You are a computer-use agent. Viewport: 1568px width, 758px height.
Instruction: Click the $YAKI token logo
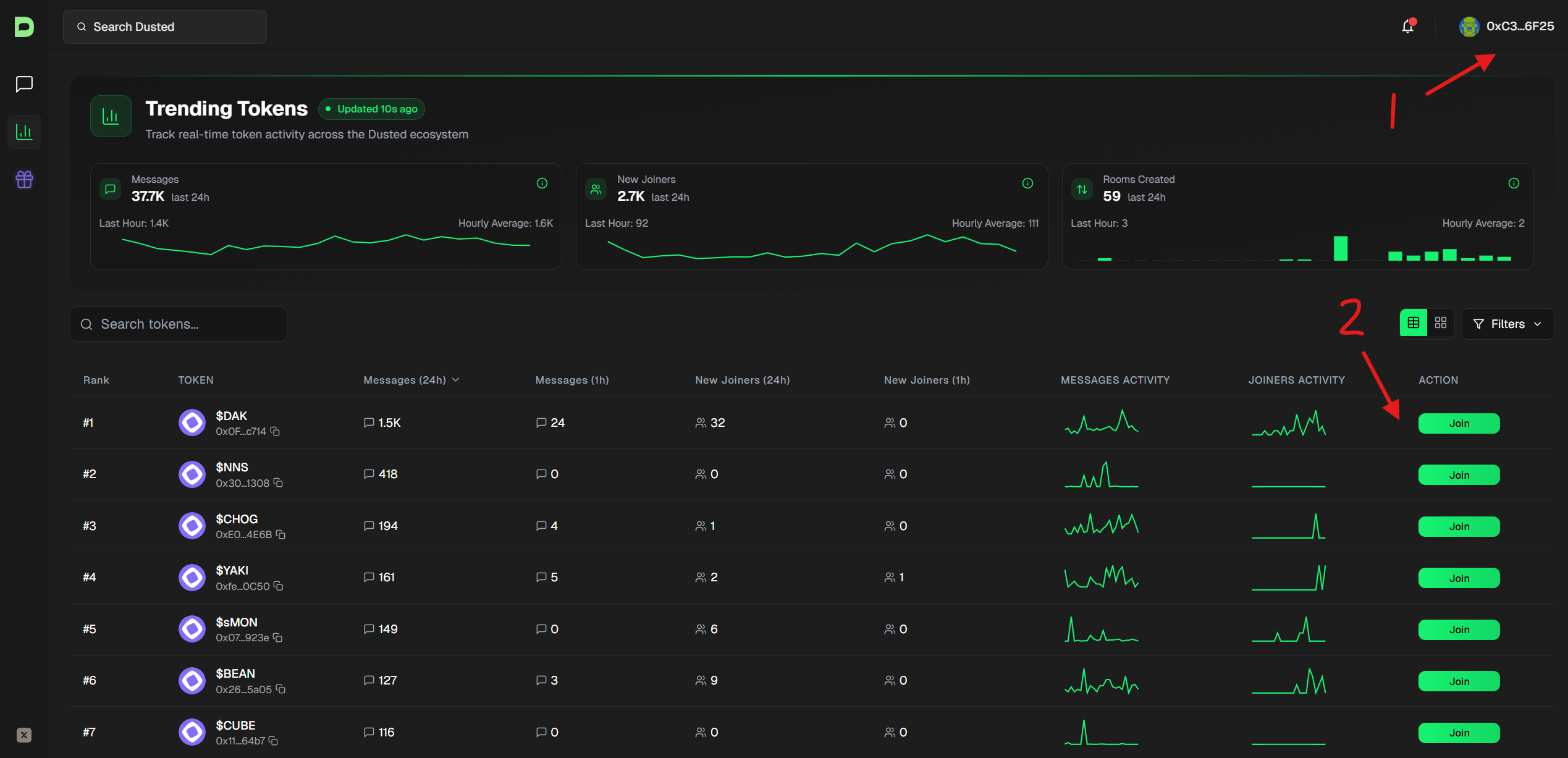click(192, 578)
